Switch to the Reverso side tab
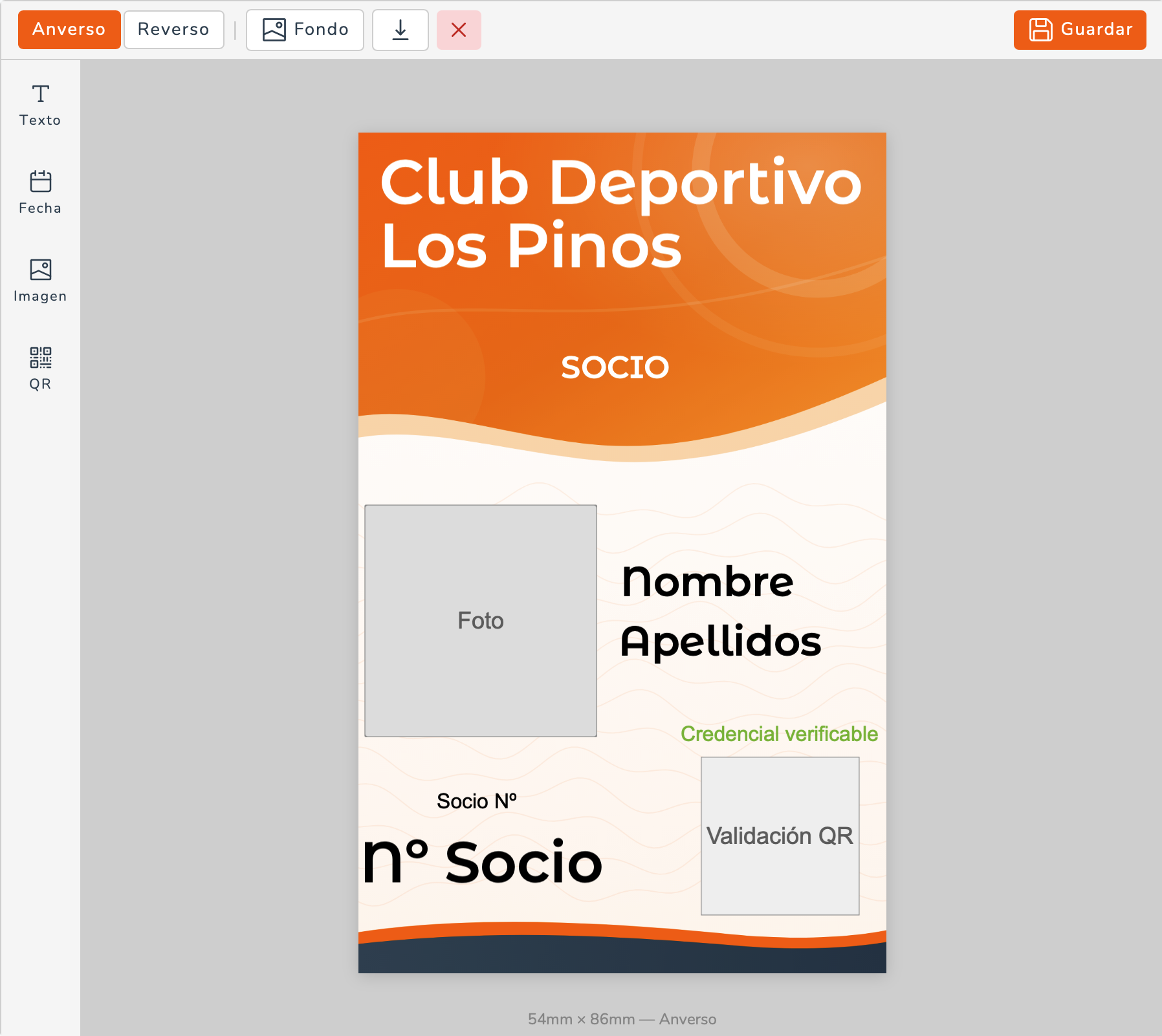Viewport: 1162px width, 1036px height. (x=174, y=30)
